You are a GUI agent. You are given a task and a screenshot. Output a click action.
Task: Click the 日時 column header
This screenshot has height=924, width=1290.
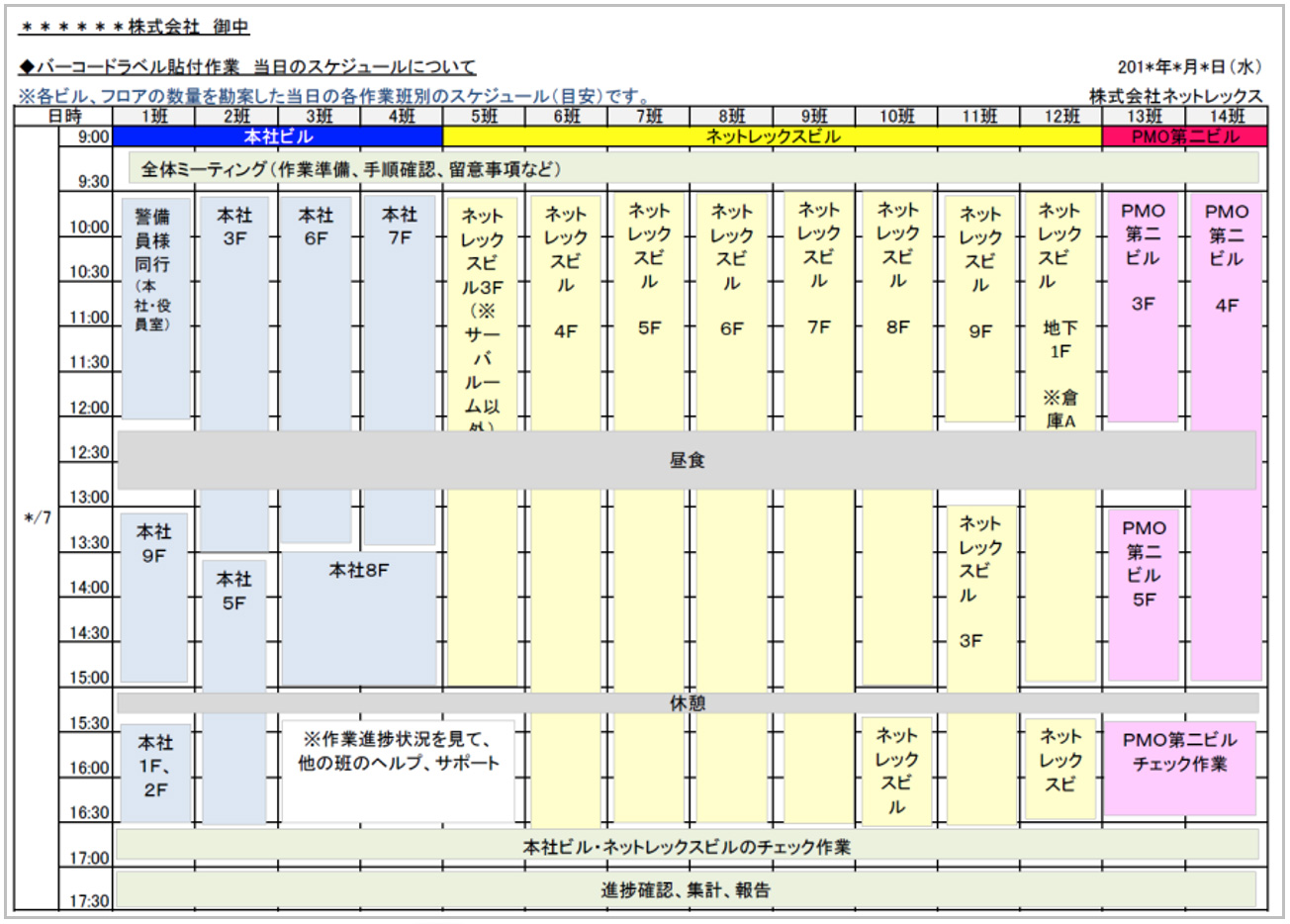(64, 117)
